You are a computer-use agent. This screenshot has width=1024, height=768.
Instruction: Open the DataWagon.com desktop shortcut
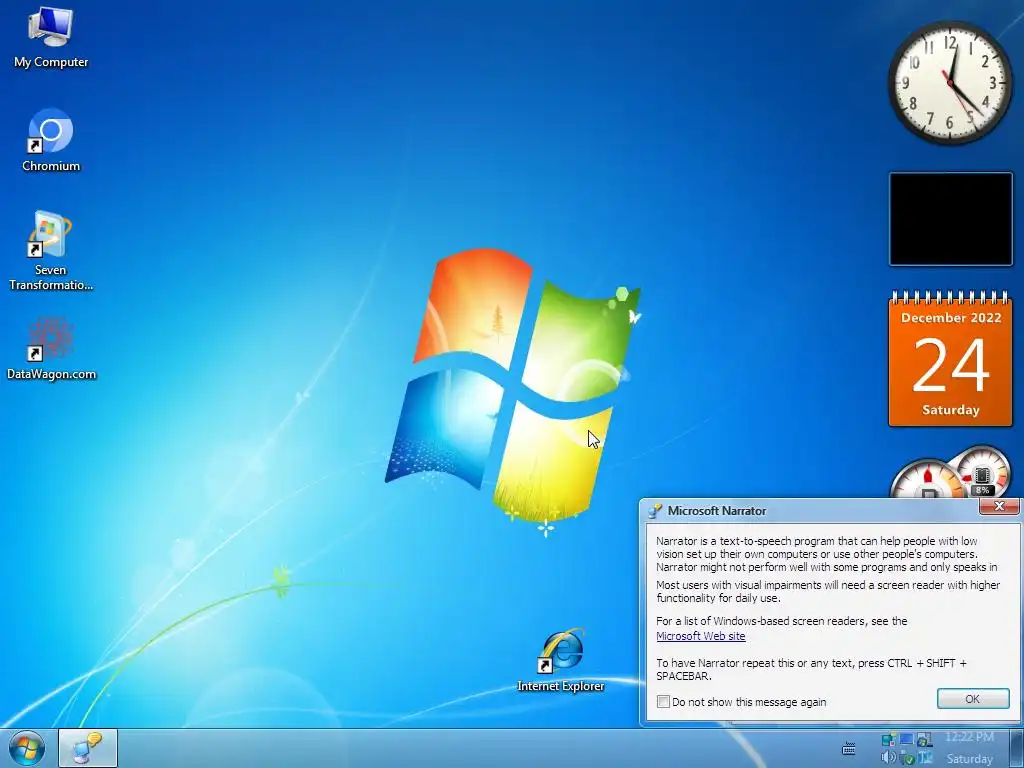pyautogui.click(x=51, y=349)
